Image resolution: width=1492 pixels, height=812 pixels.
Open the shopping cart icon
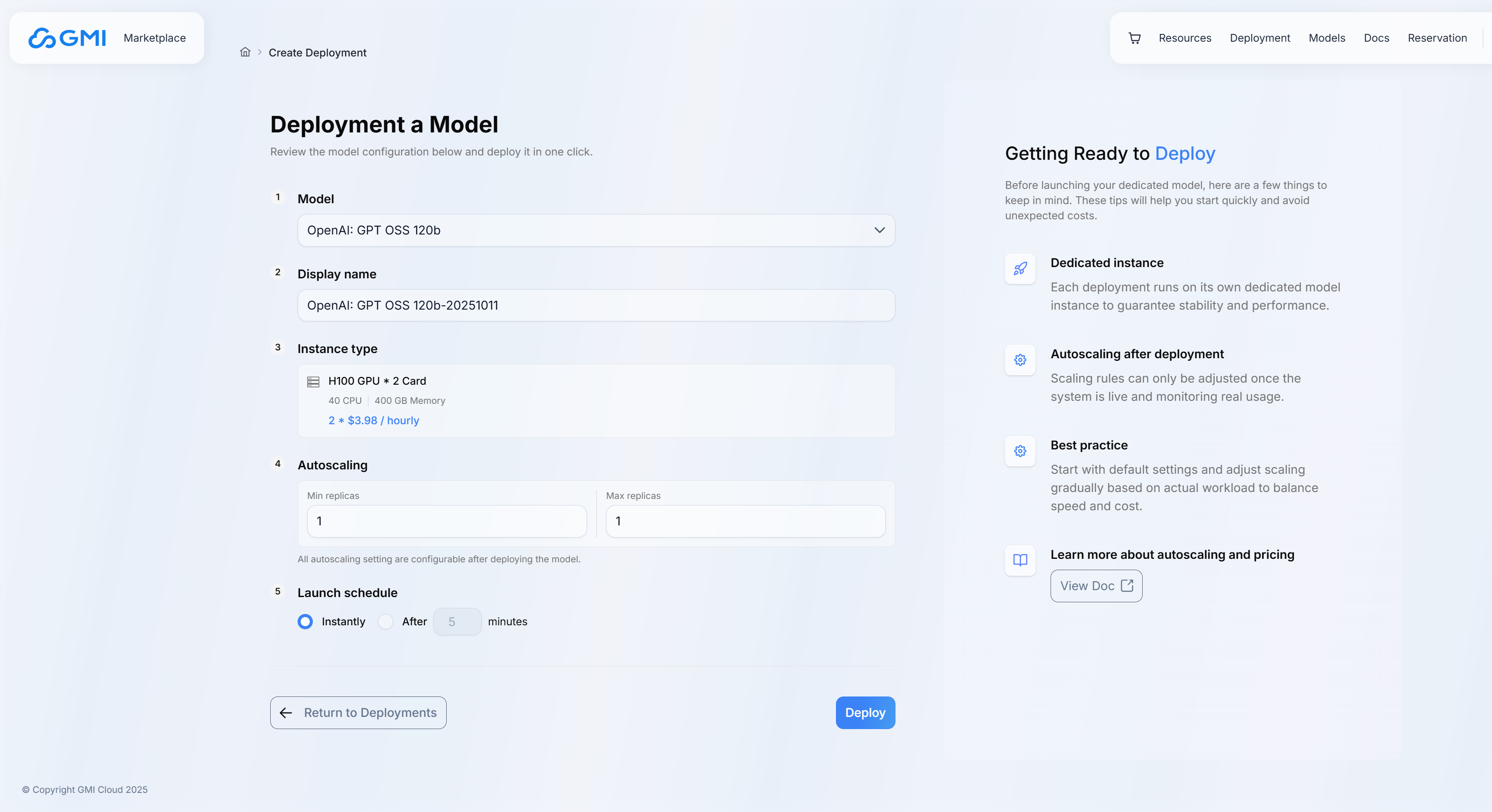click(x=1134, y=38)
